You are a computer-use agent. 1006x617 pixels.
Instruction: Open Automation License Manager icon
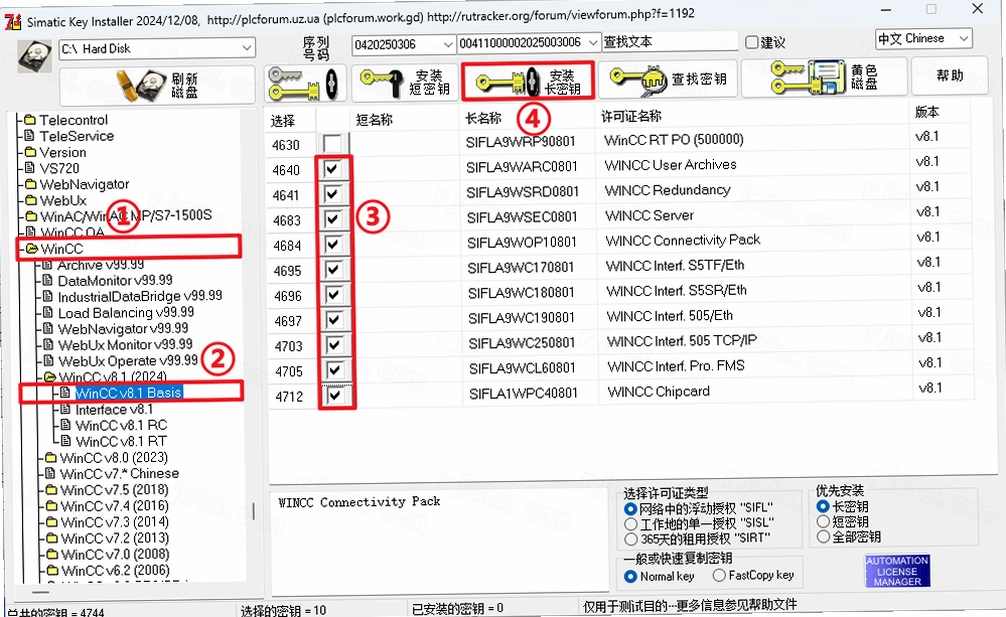(x=897, y=571)
